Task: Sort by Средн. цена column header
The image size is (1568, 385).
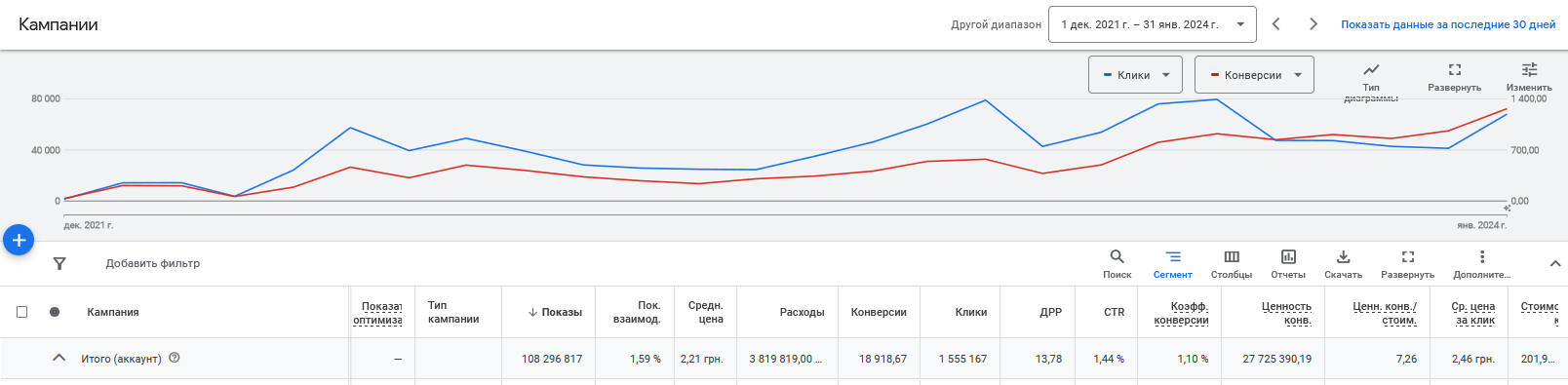Action: (705, 312)
